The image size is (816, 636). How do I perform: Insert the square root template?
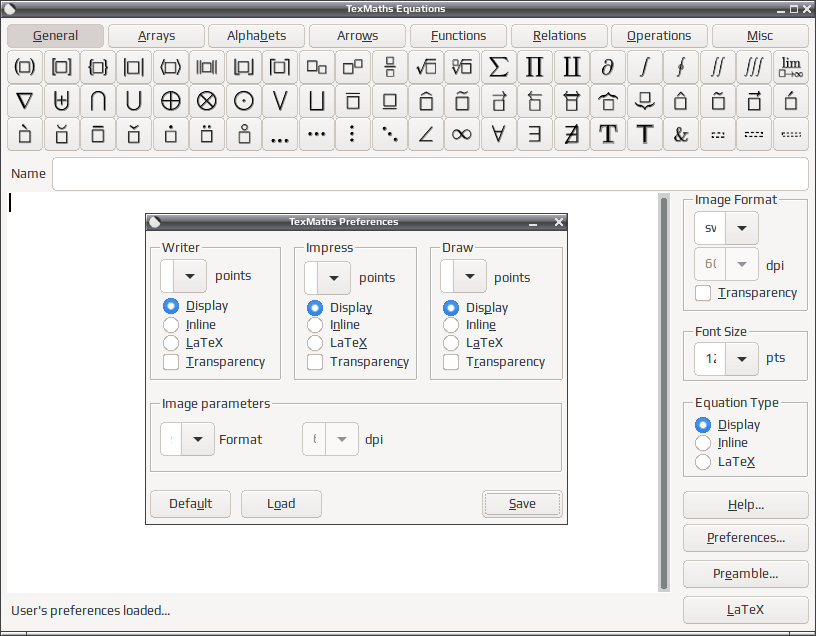(426, 67)
